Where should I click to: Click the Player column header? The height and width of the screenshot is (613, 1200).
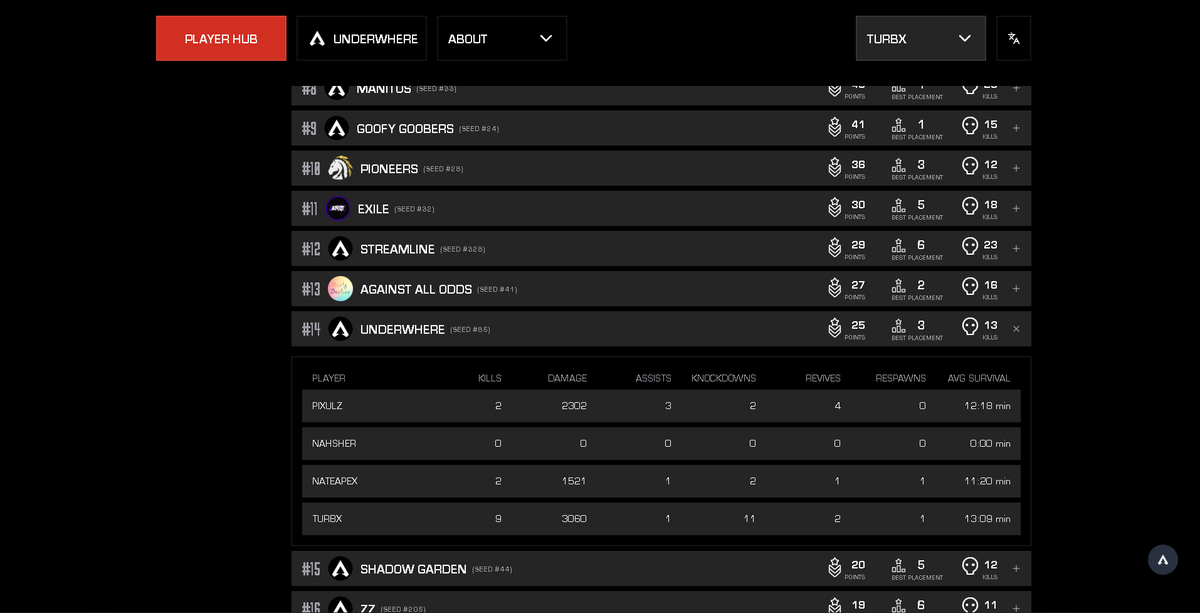329,378
